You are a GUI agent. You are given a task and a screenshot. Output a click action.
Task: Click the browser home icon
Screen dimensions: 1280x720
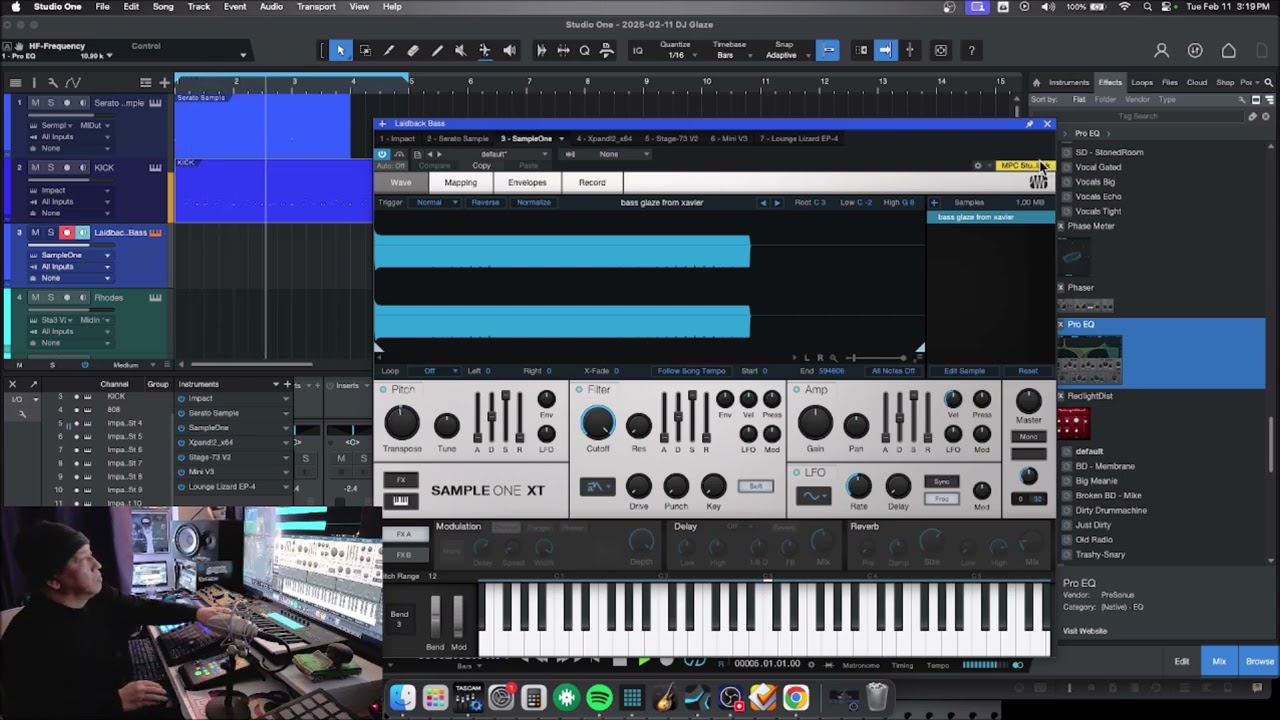pyautogui.click(x=1036, y=82)
